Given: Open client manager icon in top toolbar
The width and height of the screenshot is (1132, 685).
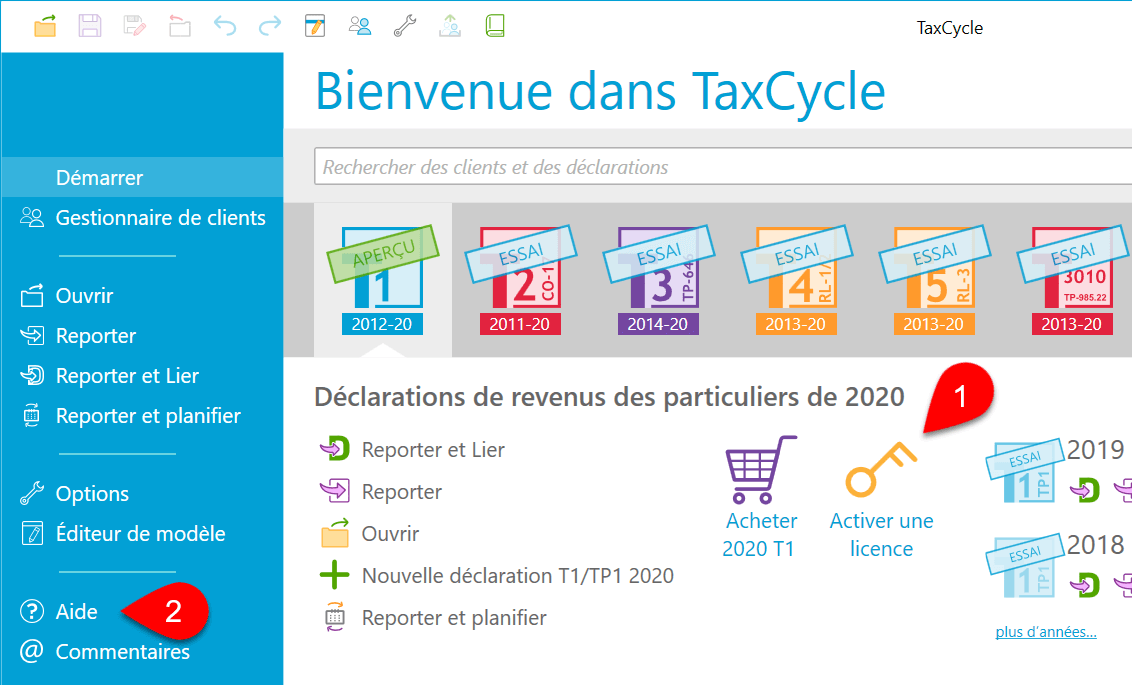Looking at the screenshot, I should point(360,27).
